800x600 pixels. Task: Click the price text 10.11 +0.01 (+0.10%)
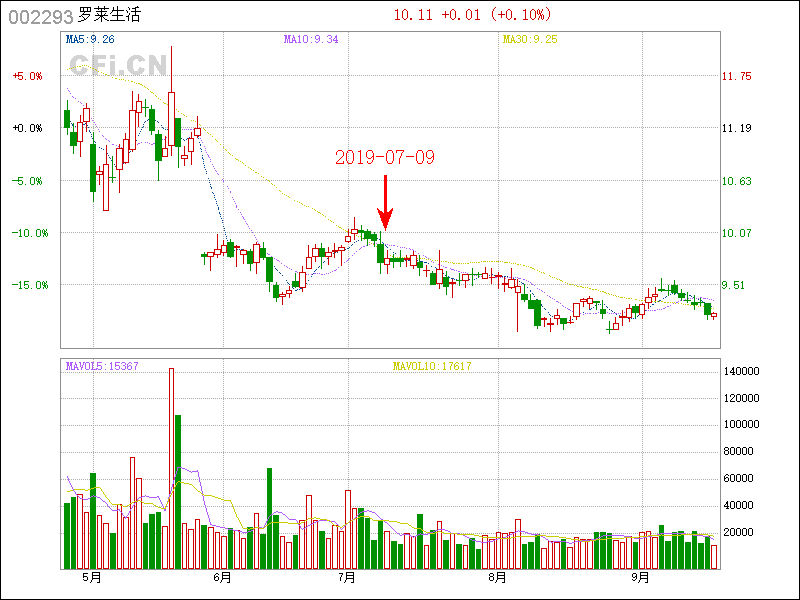tap(472, 14)
